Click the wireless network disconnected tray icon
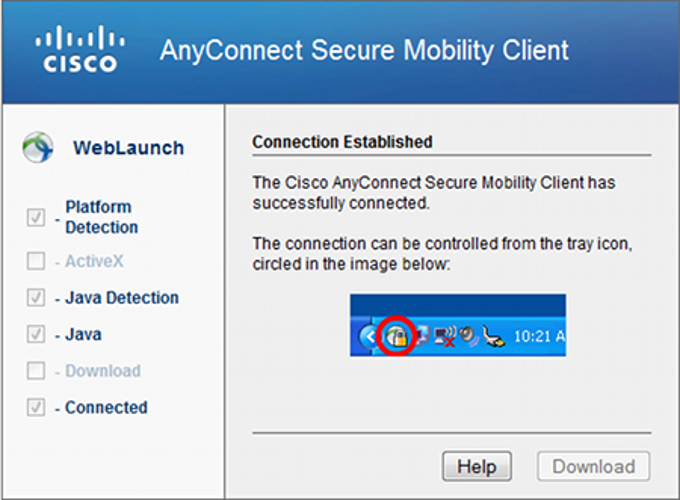680x500 pixels. (x=446, y=337)
